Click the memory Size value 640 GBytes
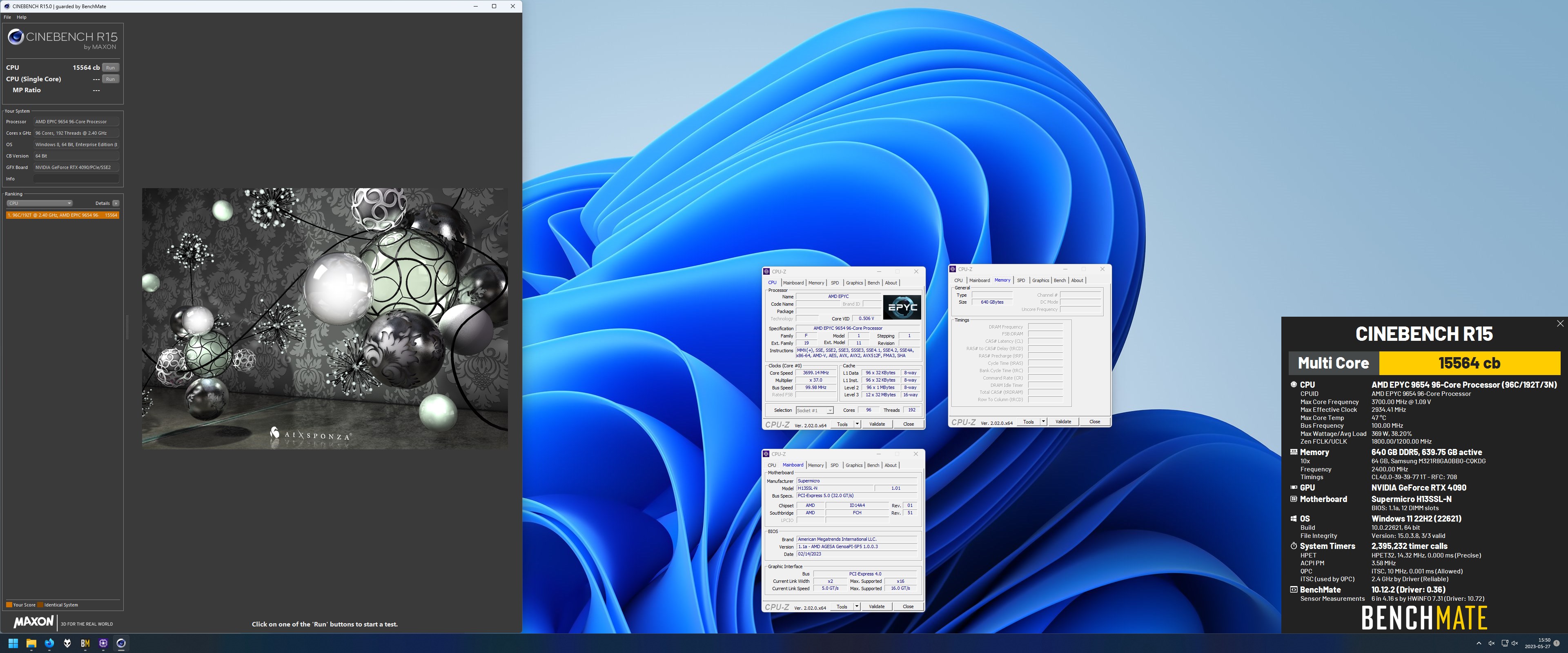Screen dimensions: 1568x653 [992, 302]
